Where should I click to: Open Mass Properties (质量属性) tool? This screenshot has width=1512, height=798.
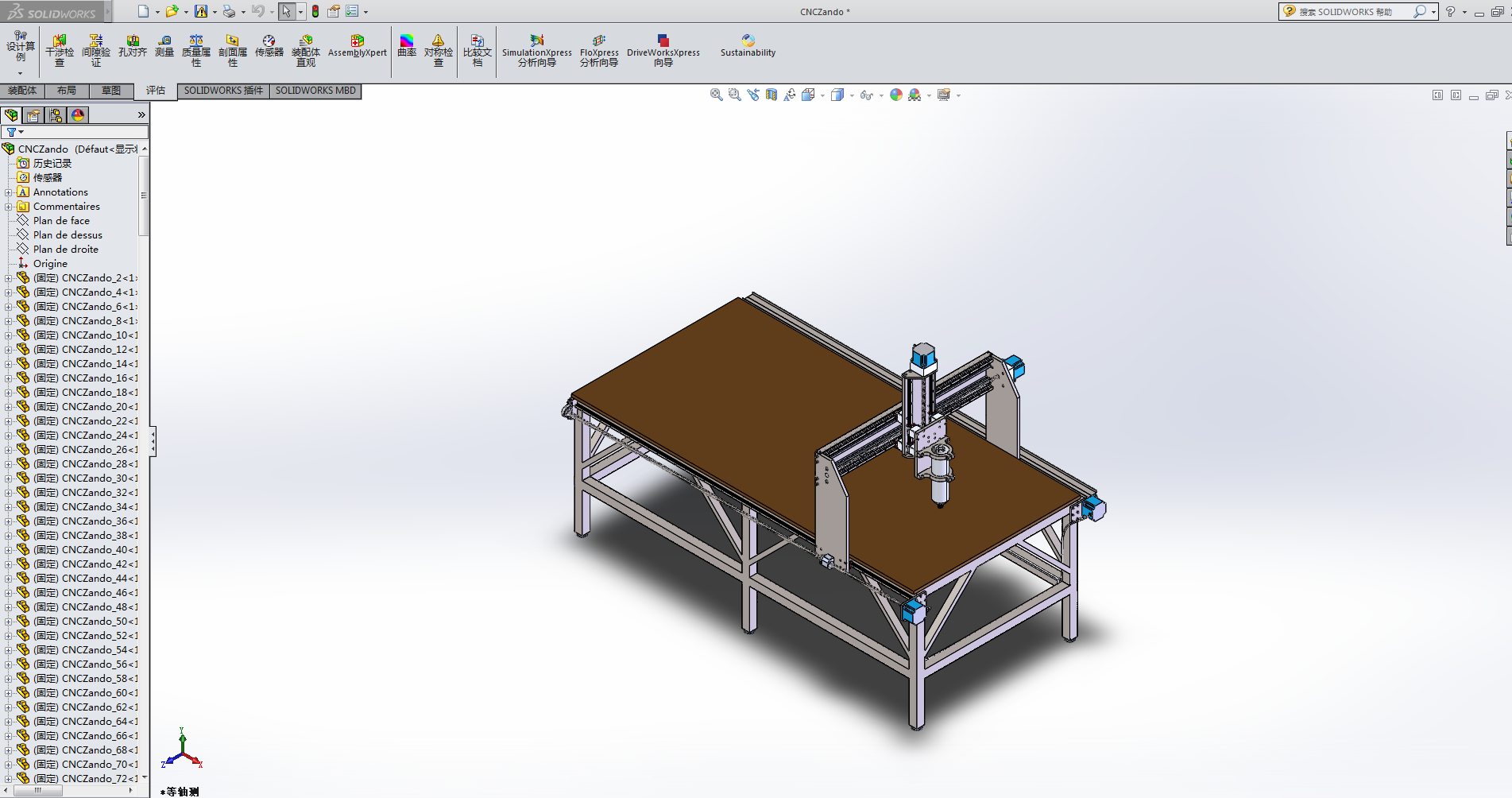pos(195,49)
